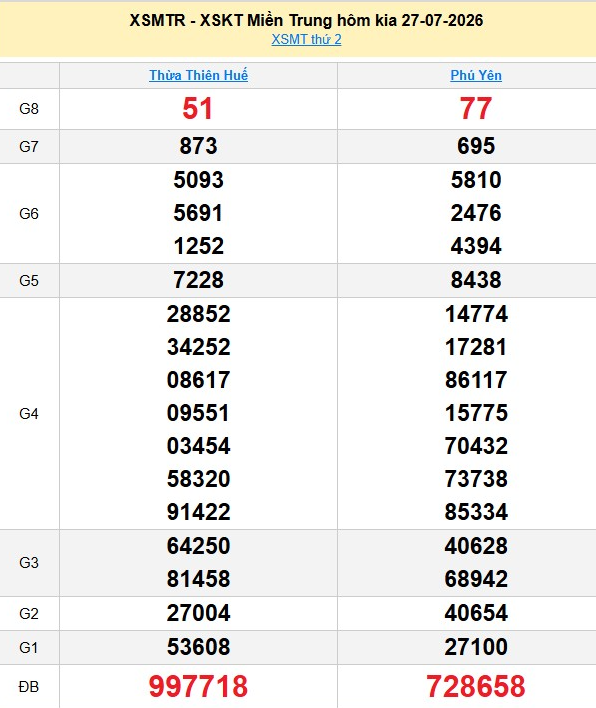This screenshot has width=596, height=708.
Task: Open the Phú Yên province link
Action: [476, 75]
